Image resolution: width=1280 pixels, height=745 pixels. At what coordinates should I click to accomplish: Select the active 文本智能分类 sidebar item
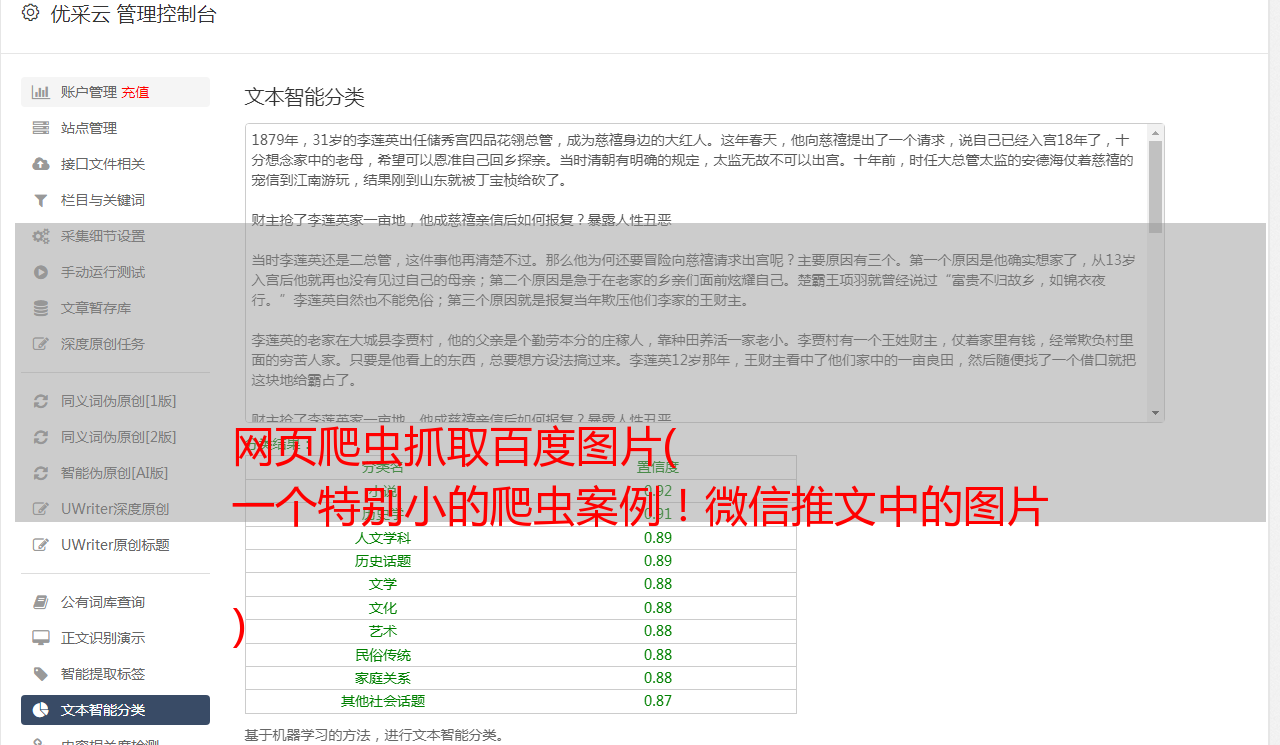pos(115,710)
